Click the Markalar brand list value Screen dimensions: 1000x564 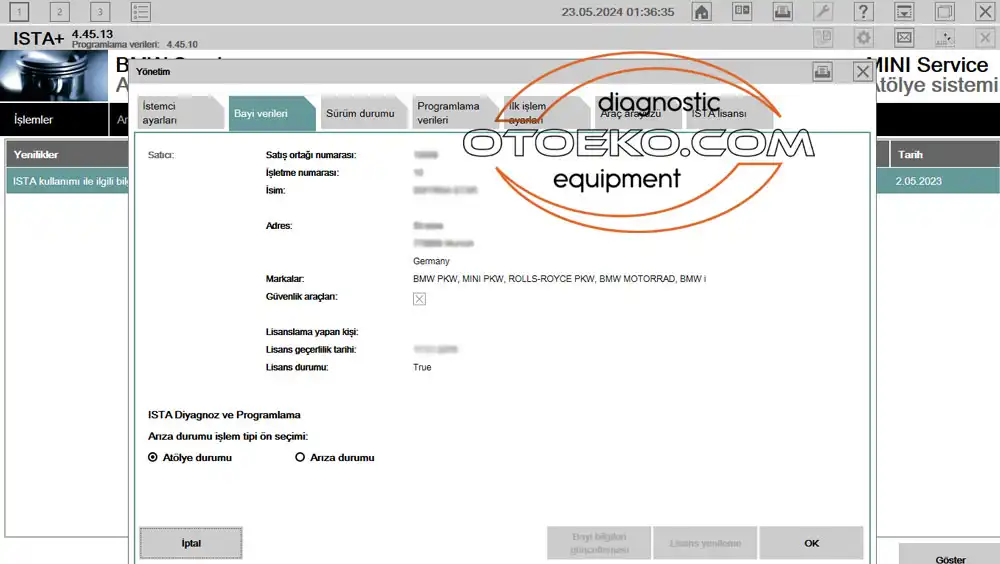(559, 279)
